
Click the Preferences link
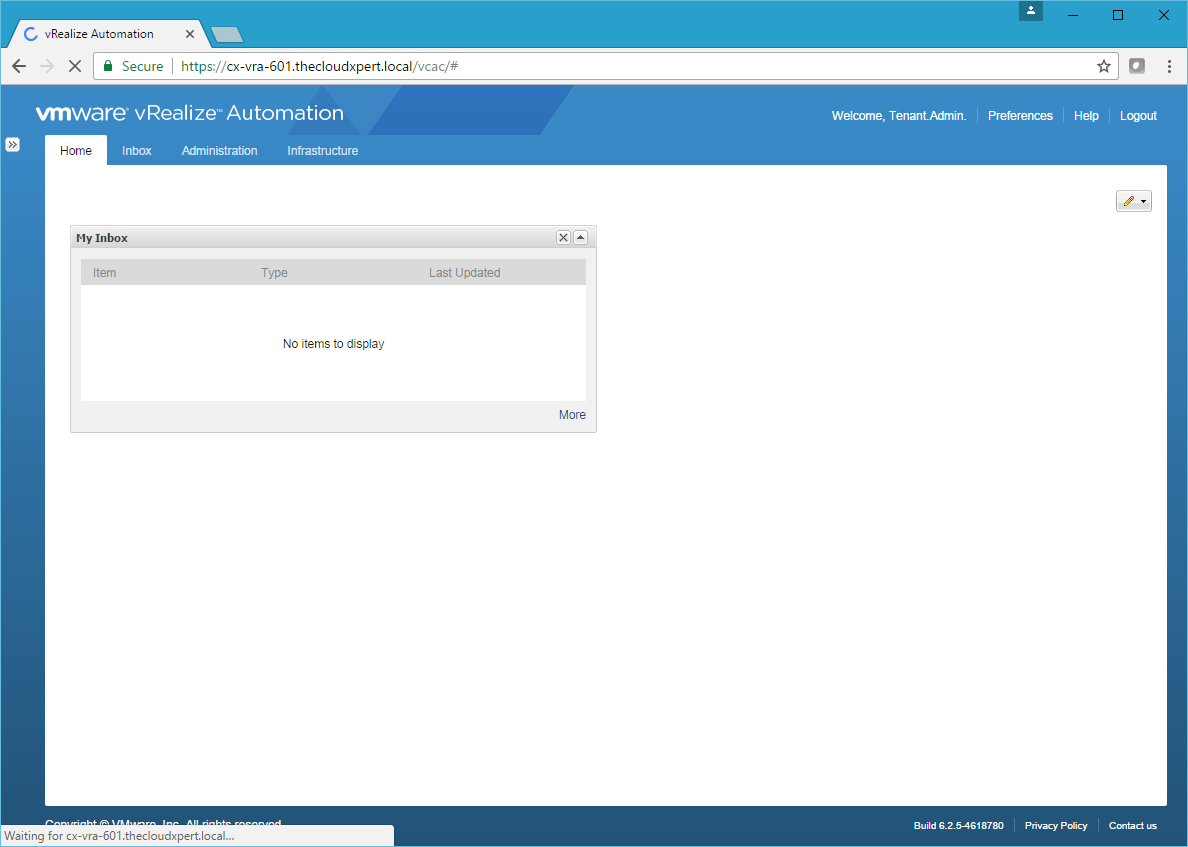[1020, 116]
